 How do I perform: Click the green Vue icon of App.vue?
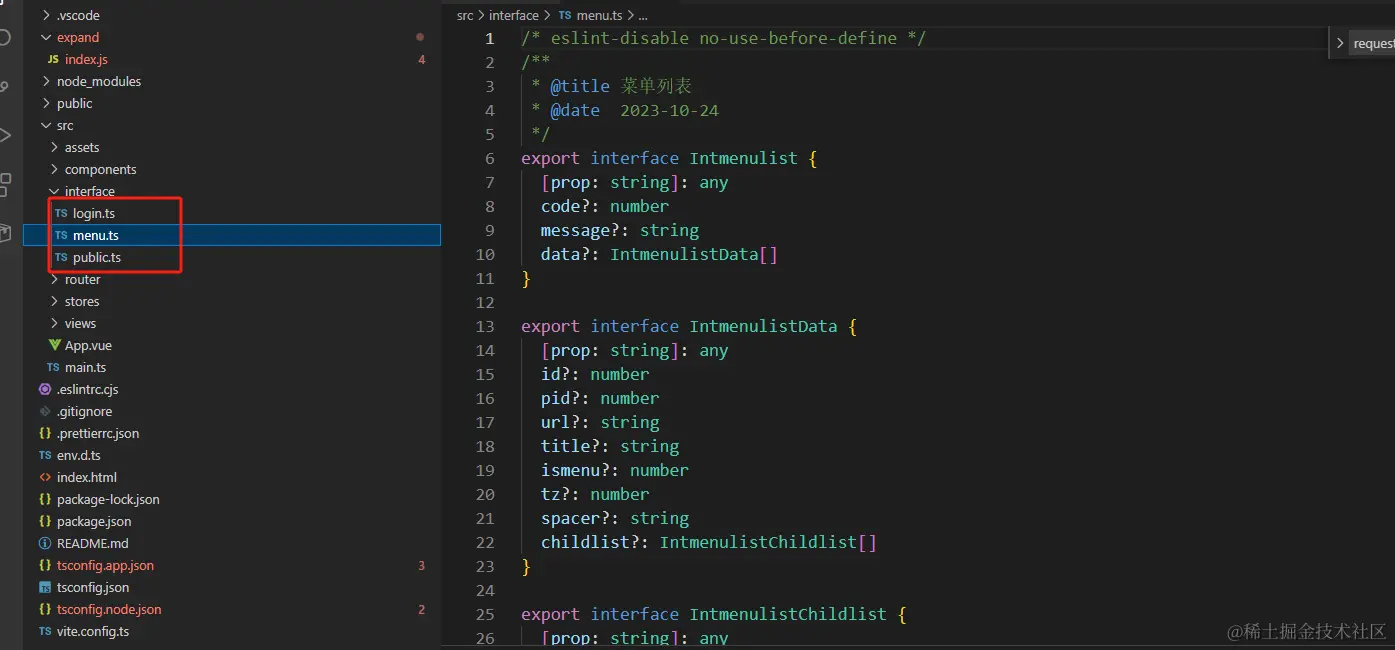55,346
